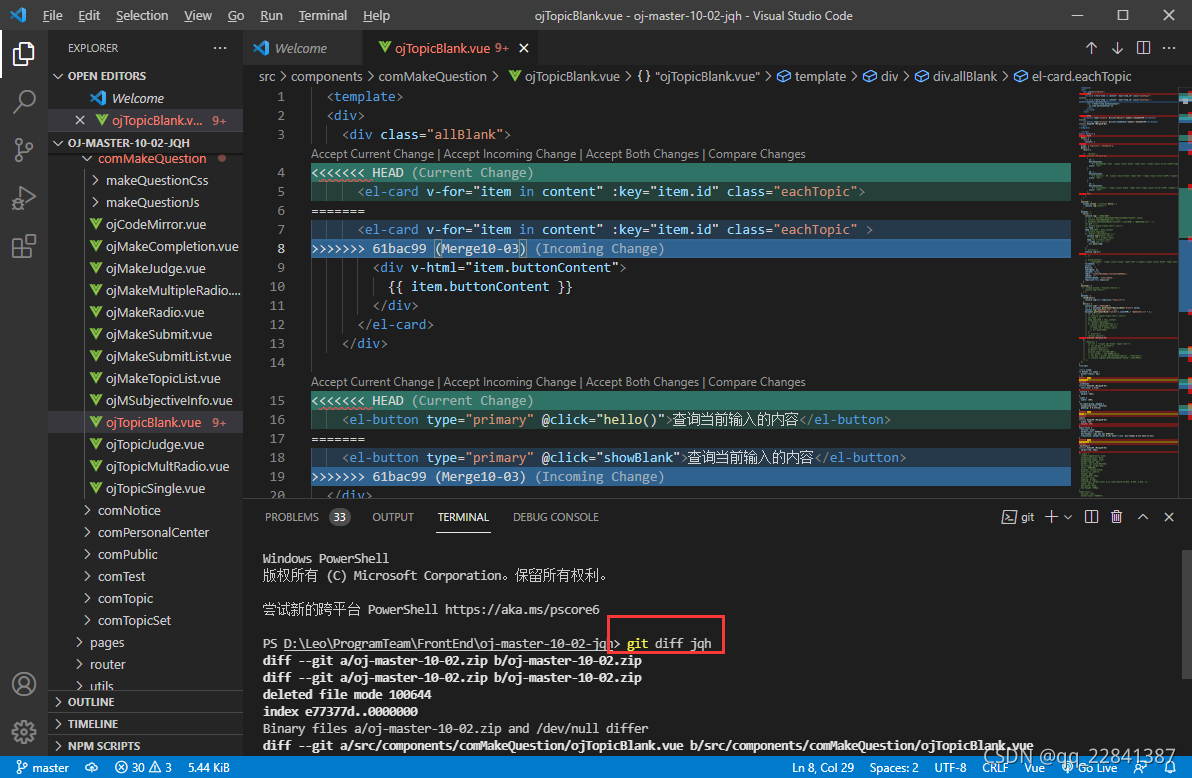Split the editor to the right
Image resolution: width=1192 pixels, height=778 pixels.
coord(1143,48)
